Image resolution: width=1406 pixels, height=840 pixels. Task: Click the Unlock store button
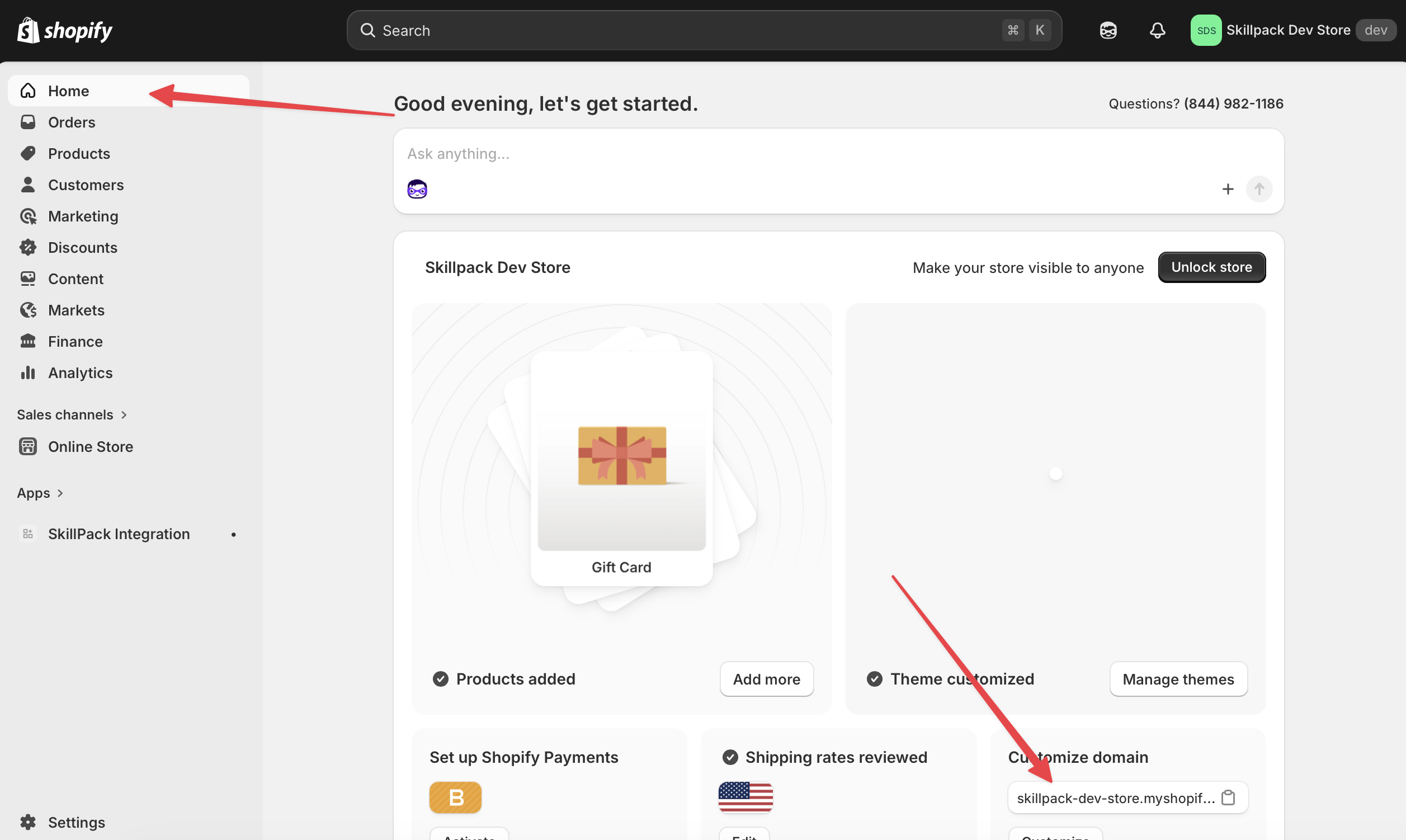[1211, 267]
